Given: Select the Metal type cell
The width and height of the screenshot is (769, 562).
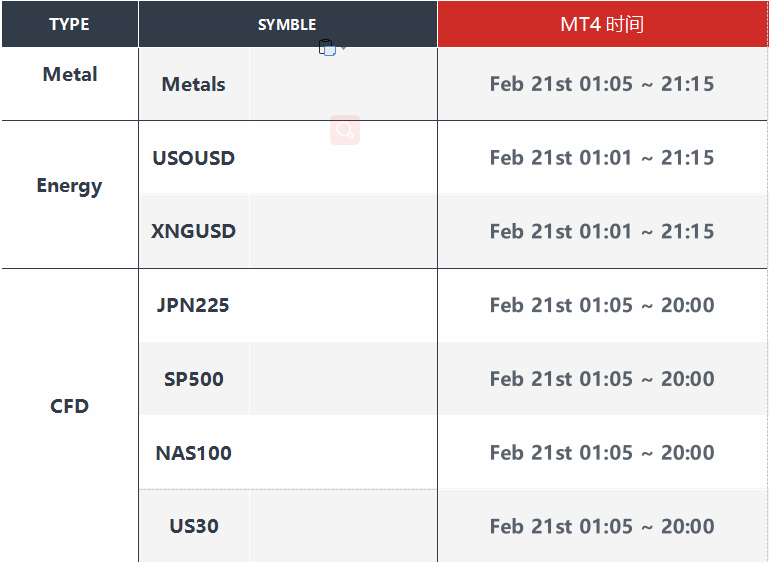Looking at the screenshot, I should pyautogui.click(x=70, y=84).
